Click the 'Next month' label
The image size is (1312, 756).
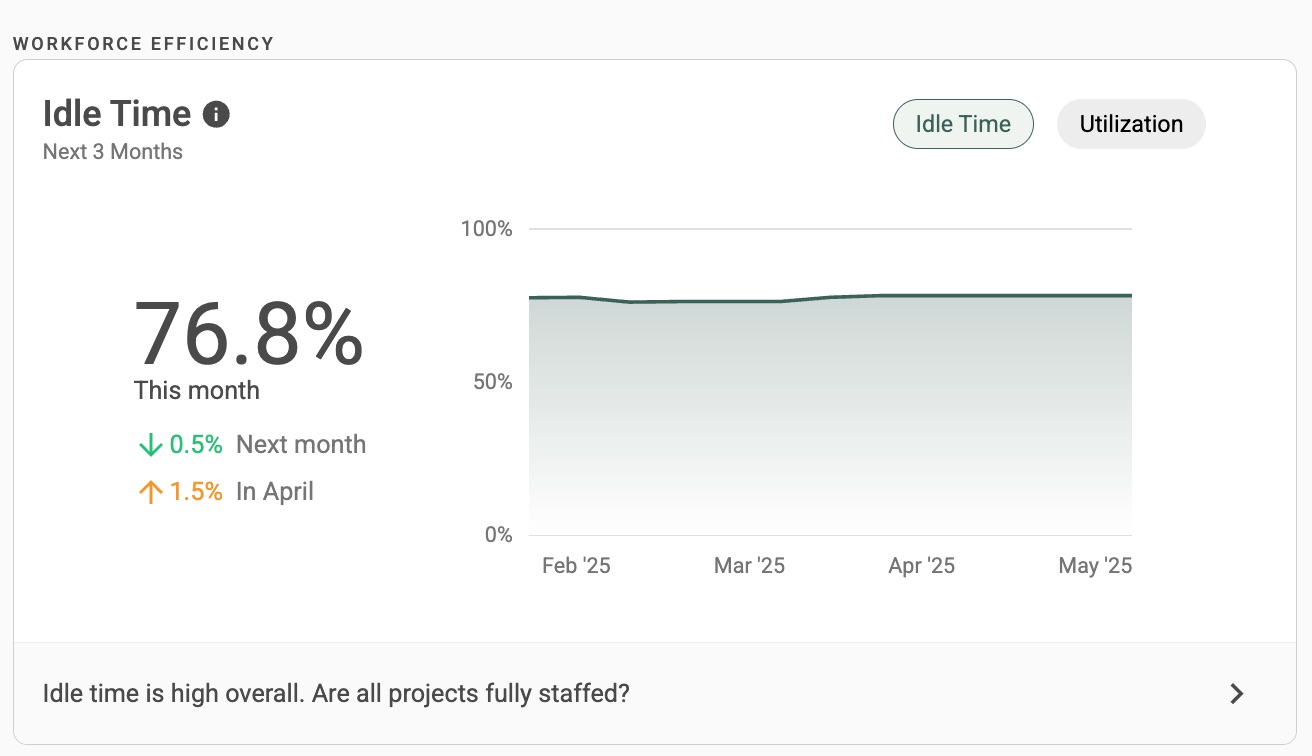(x=301, y=445)
